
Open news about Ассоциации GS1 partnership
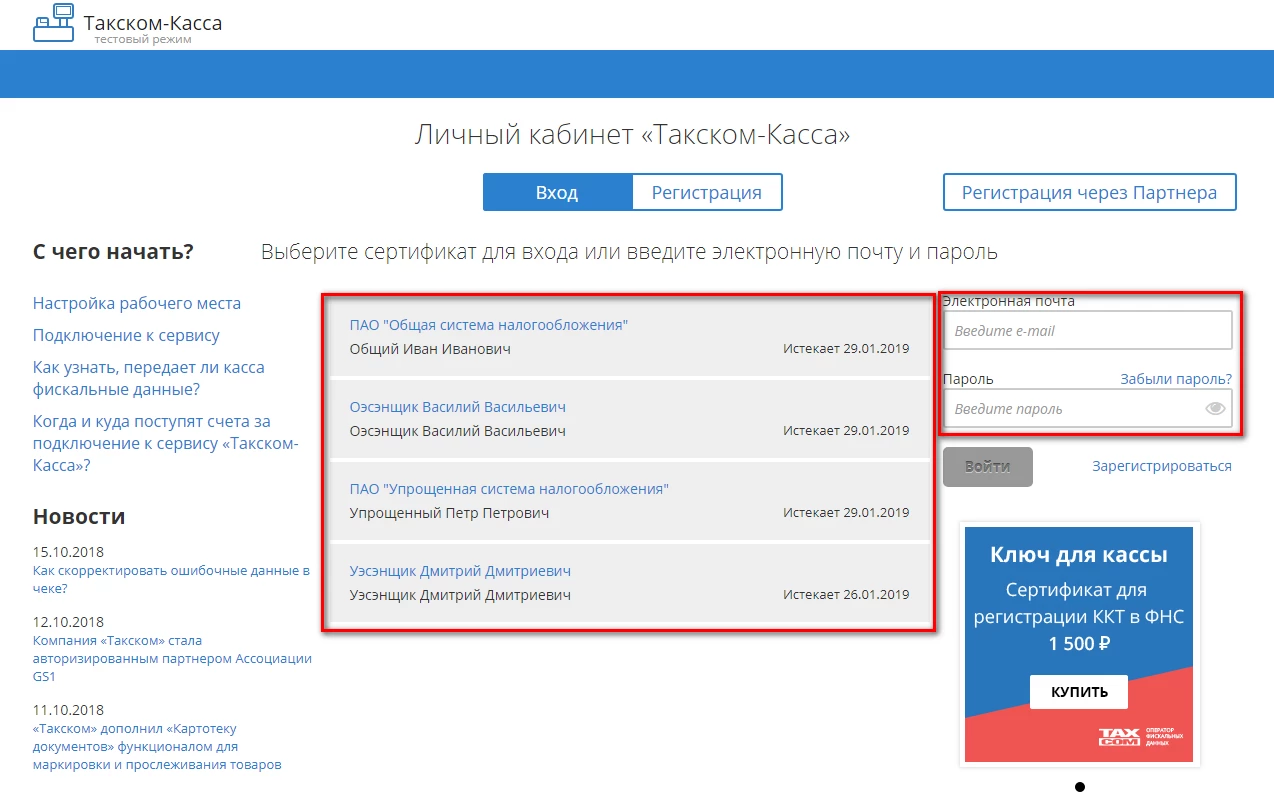pyautogui.click(x=172, y=658)
